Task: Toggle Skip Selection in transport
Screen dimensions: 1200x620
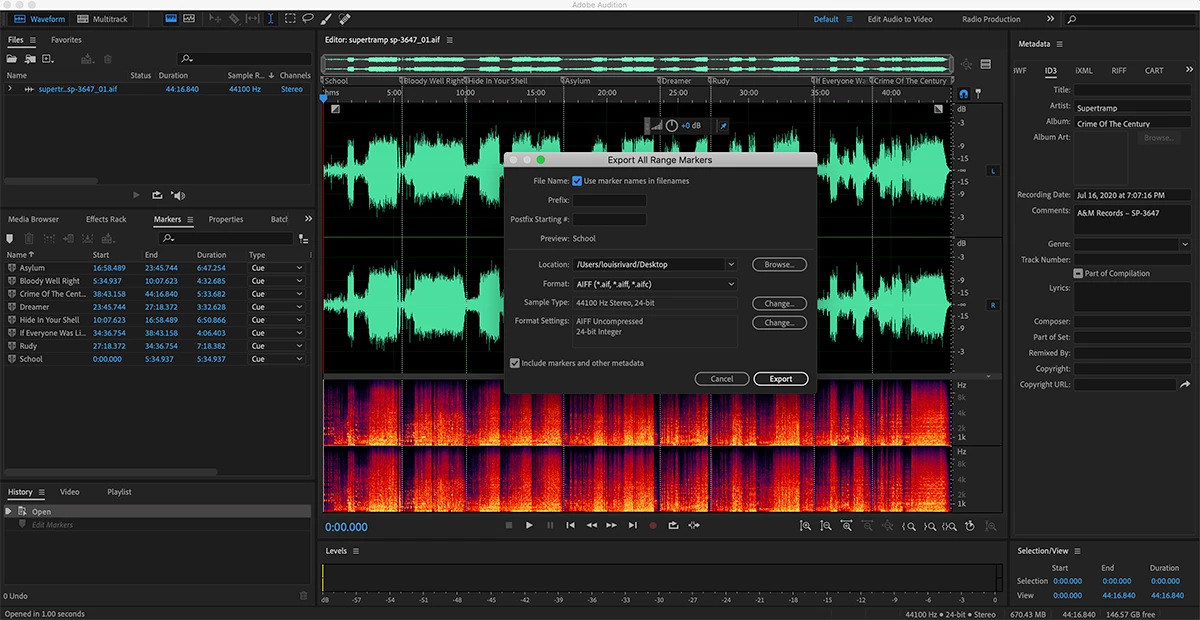Action: [x=694, y=525]
